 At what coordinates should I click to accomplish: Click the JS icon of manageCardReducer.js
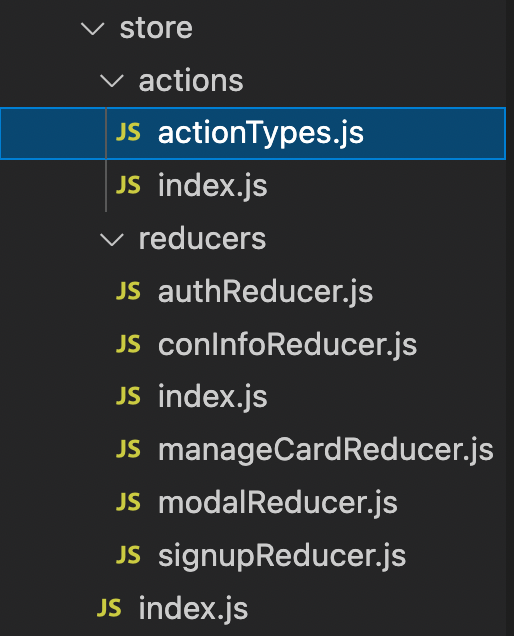pyautogui.click(x=128, y=449)
